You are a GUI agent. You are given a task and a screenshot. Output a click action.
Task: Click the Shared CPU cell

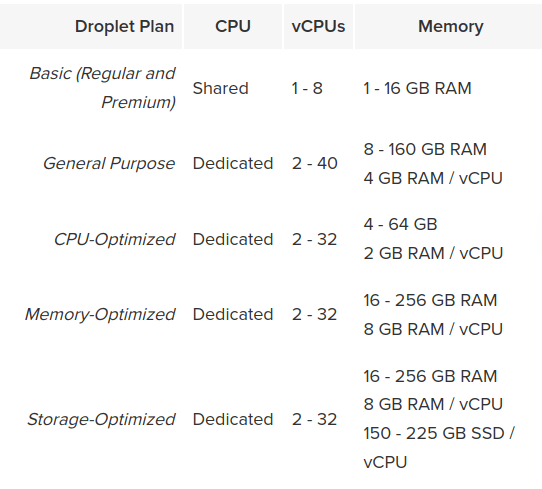point(221,88)
